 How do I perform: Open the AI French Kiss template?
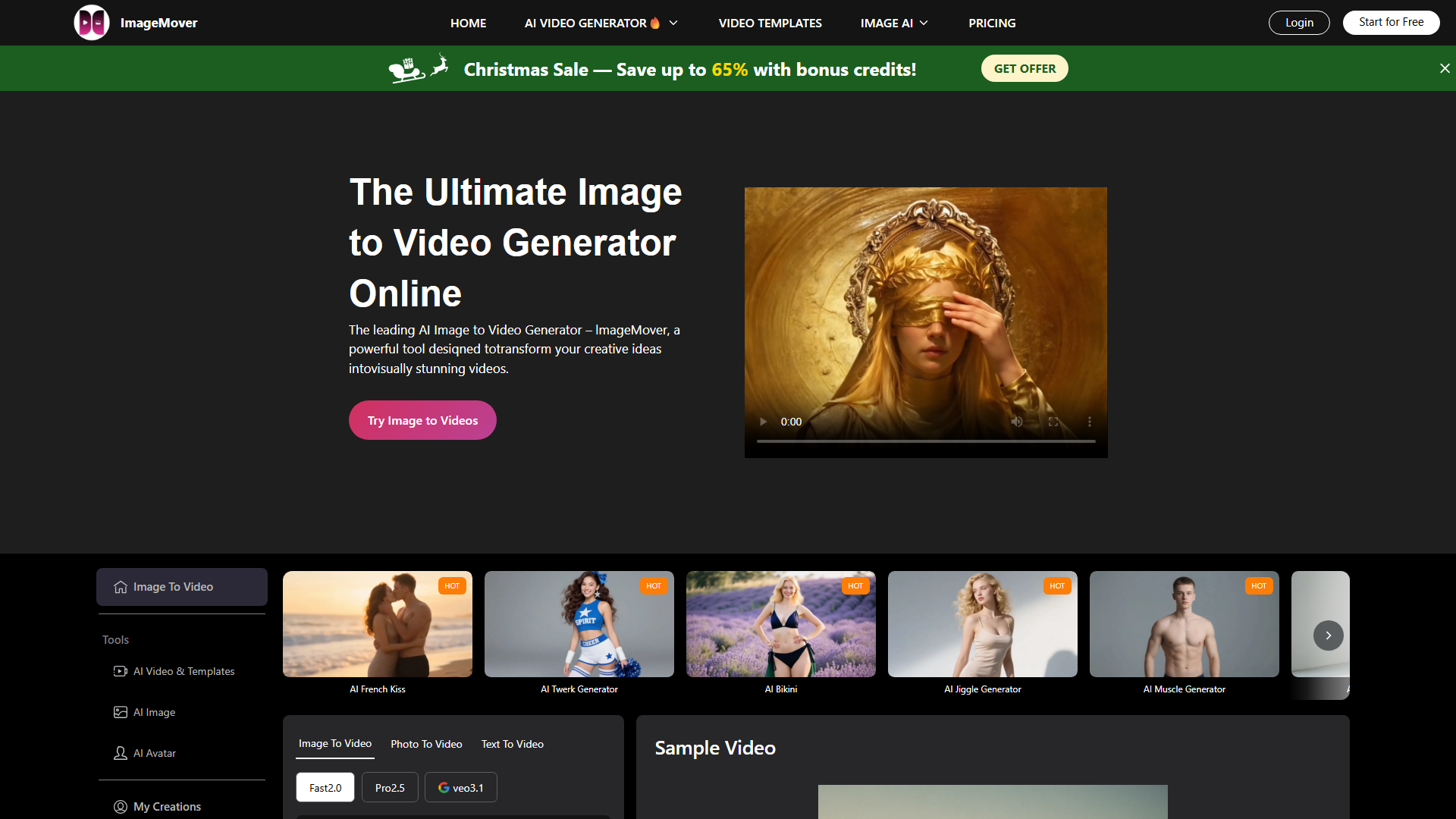(x=377, y=623)
